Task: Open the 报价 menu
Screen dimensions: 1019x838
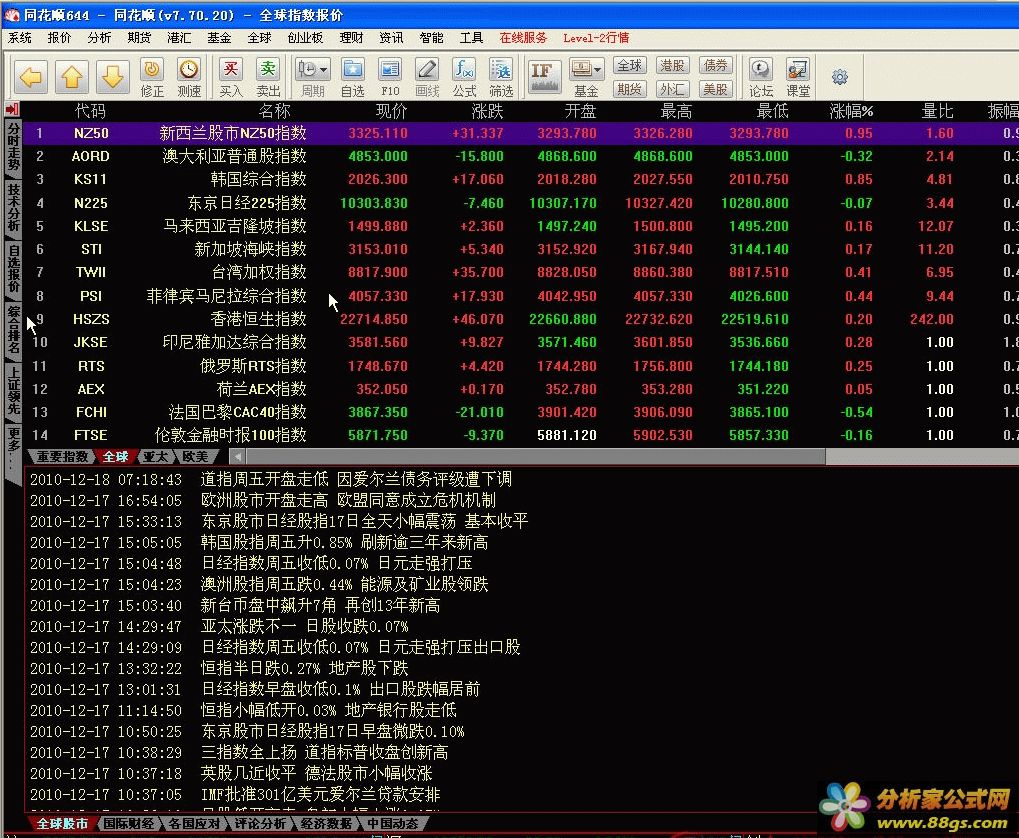Action: 59,38
